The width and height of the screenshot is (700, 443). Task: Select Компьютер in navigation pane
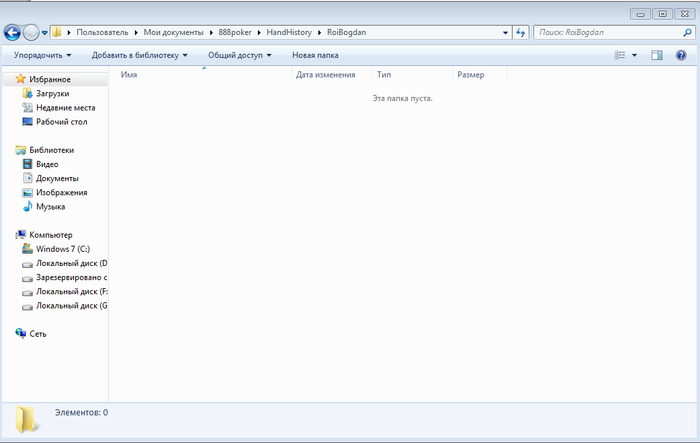[x=51, y=235]
